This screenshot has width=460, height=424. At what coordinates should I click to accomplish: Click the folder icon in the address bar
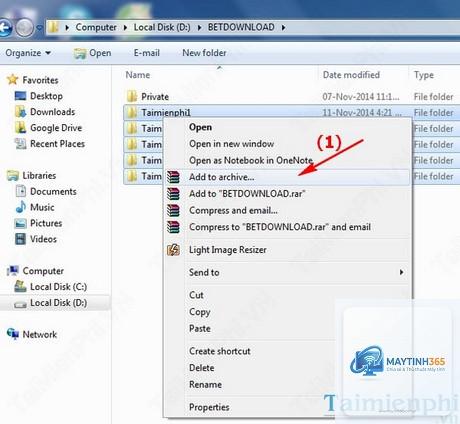click(53, 27)
